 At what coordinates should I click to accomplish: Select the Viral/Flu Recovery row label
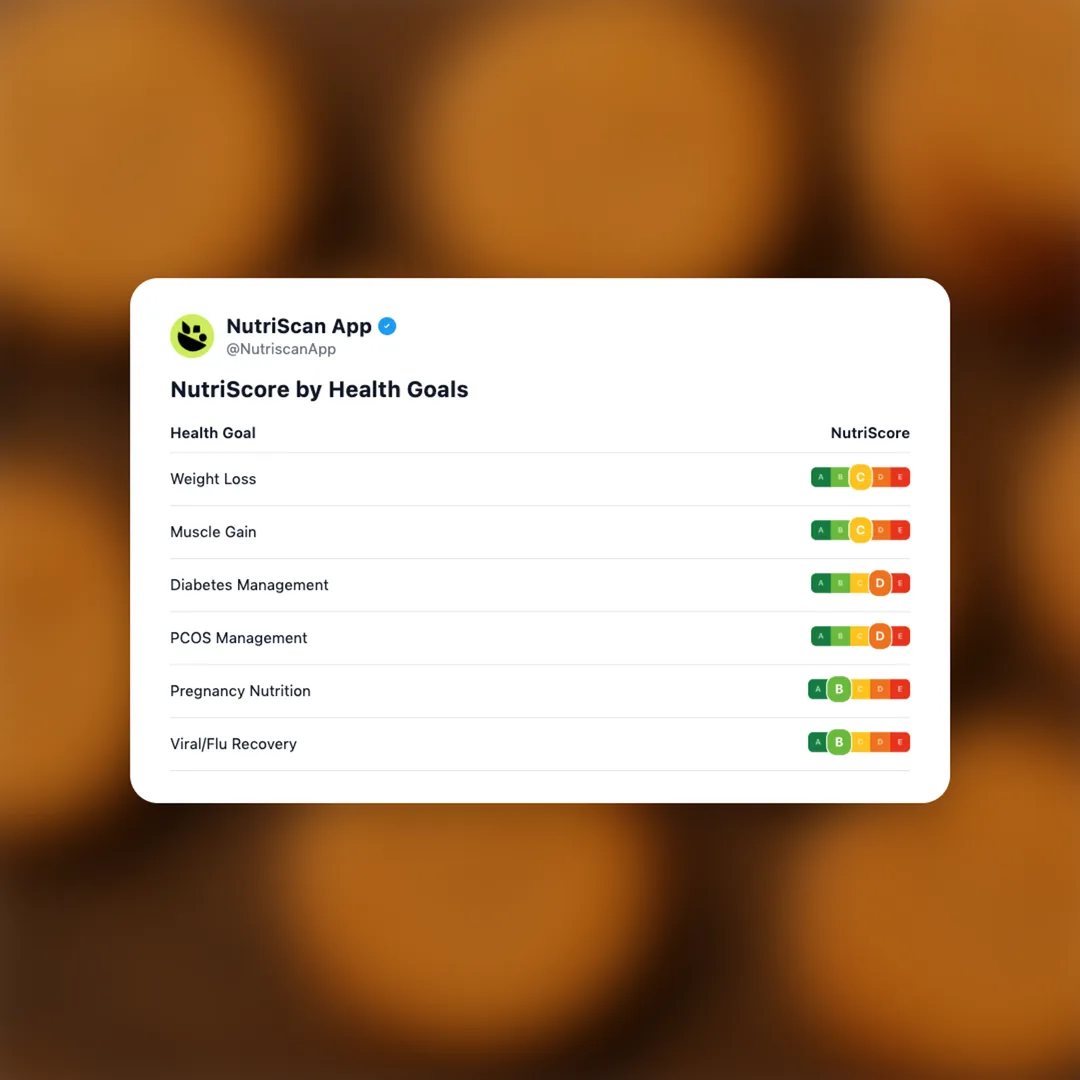click(233, 744)
